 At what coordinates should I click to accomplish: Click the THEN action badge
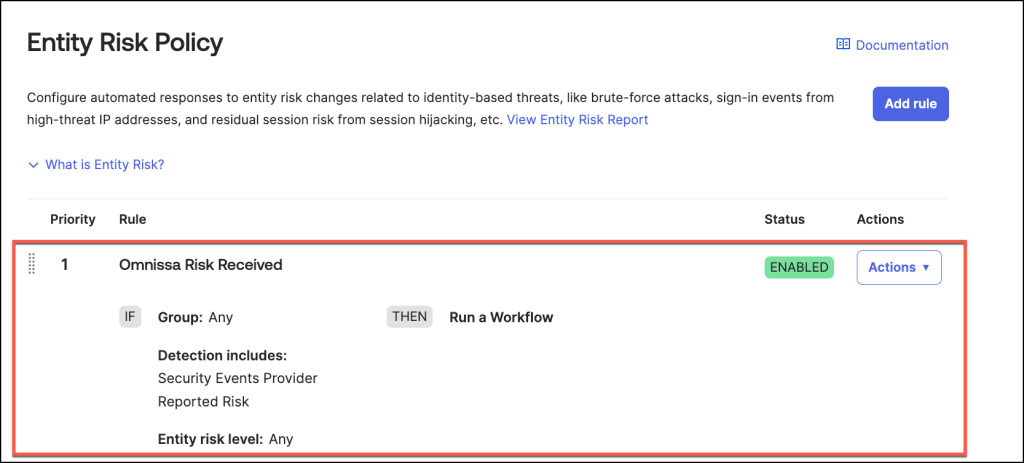click(x=408, y=317)
